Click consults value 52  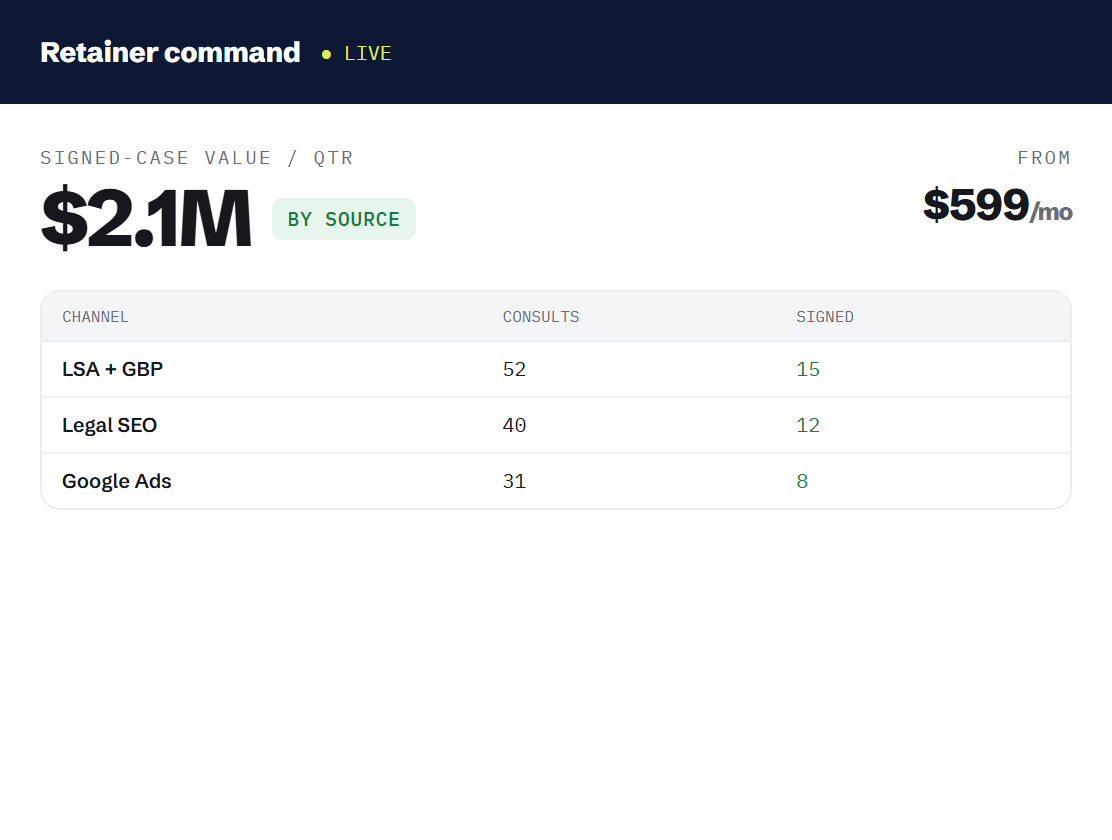point(514,370)
